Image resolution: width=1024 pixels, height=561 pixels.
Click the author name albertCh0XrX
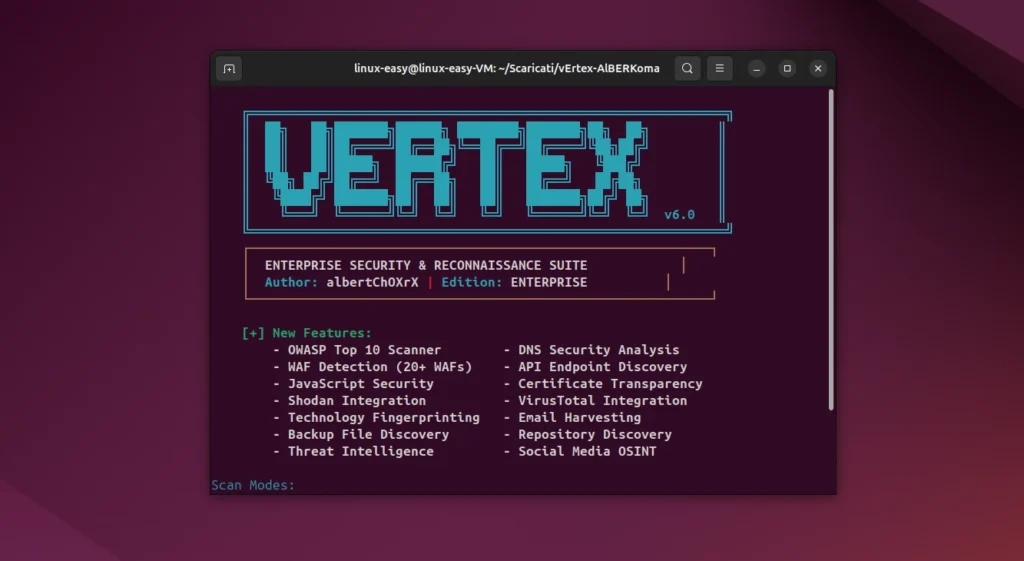pos(372,282)
